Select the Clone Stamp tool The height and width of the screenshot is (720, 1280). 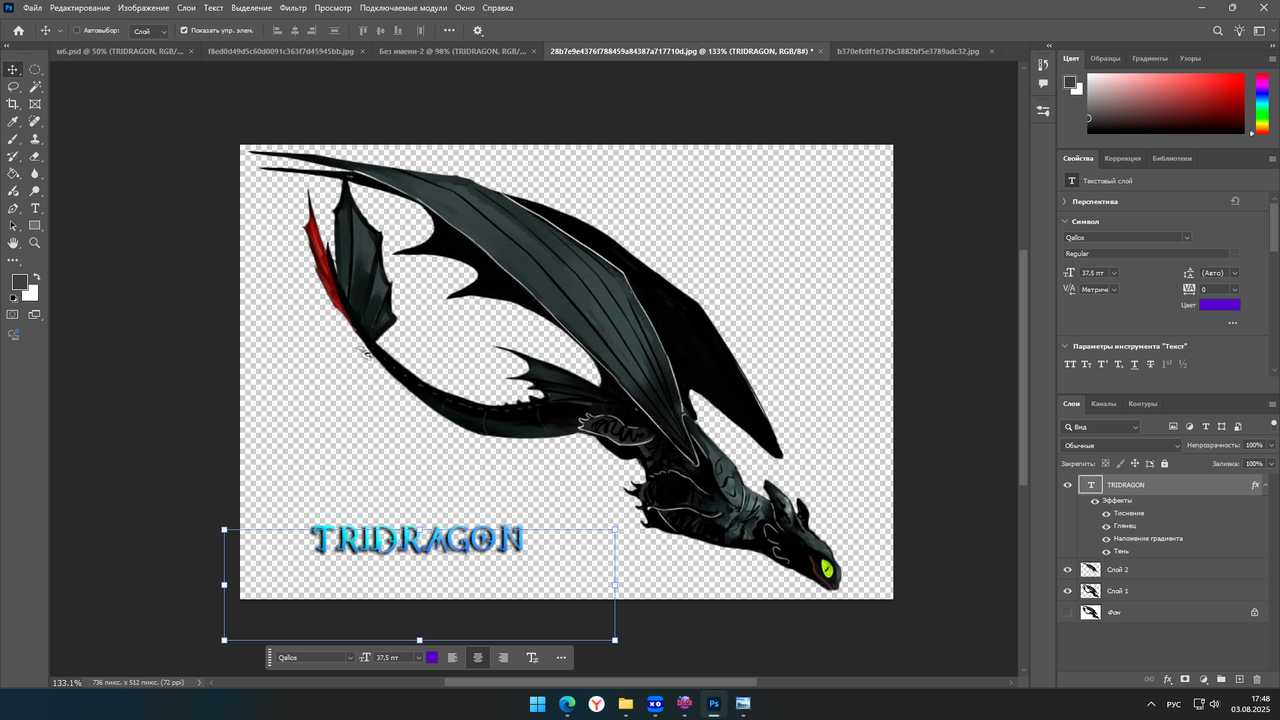[35, 139]
